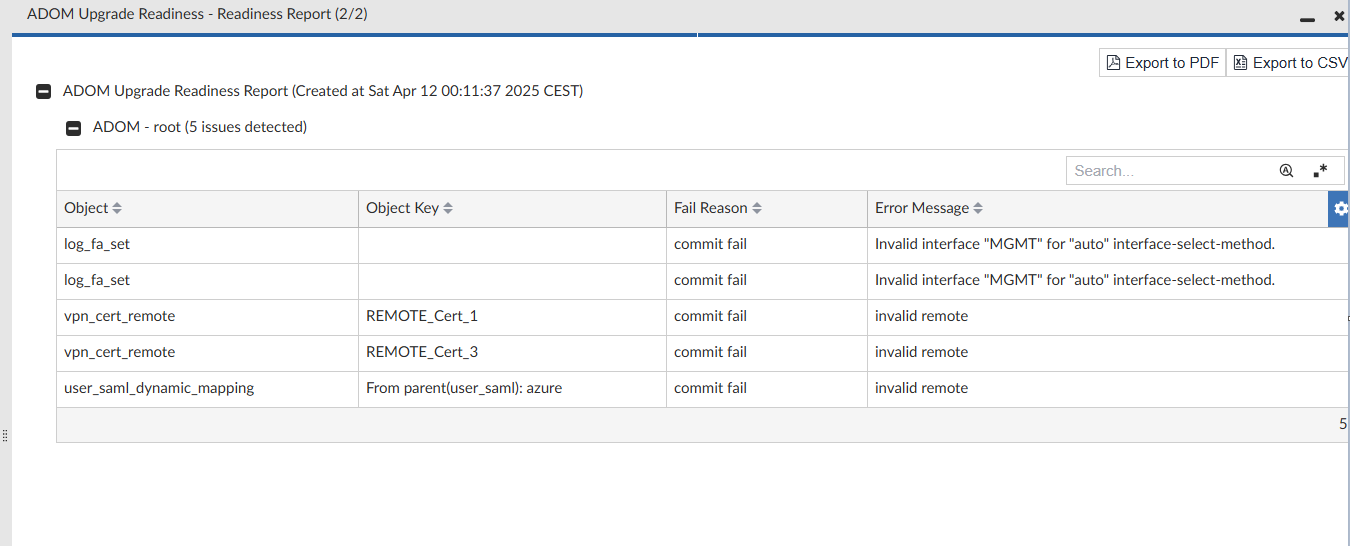Image resolution: width=1350 pixels, height=546 pixels.
Task: Click the user_saml_dynamic_mapping object row
Action: click(x=159, y=388)
